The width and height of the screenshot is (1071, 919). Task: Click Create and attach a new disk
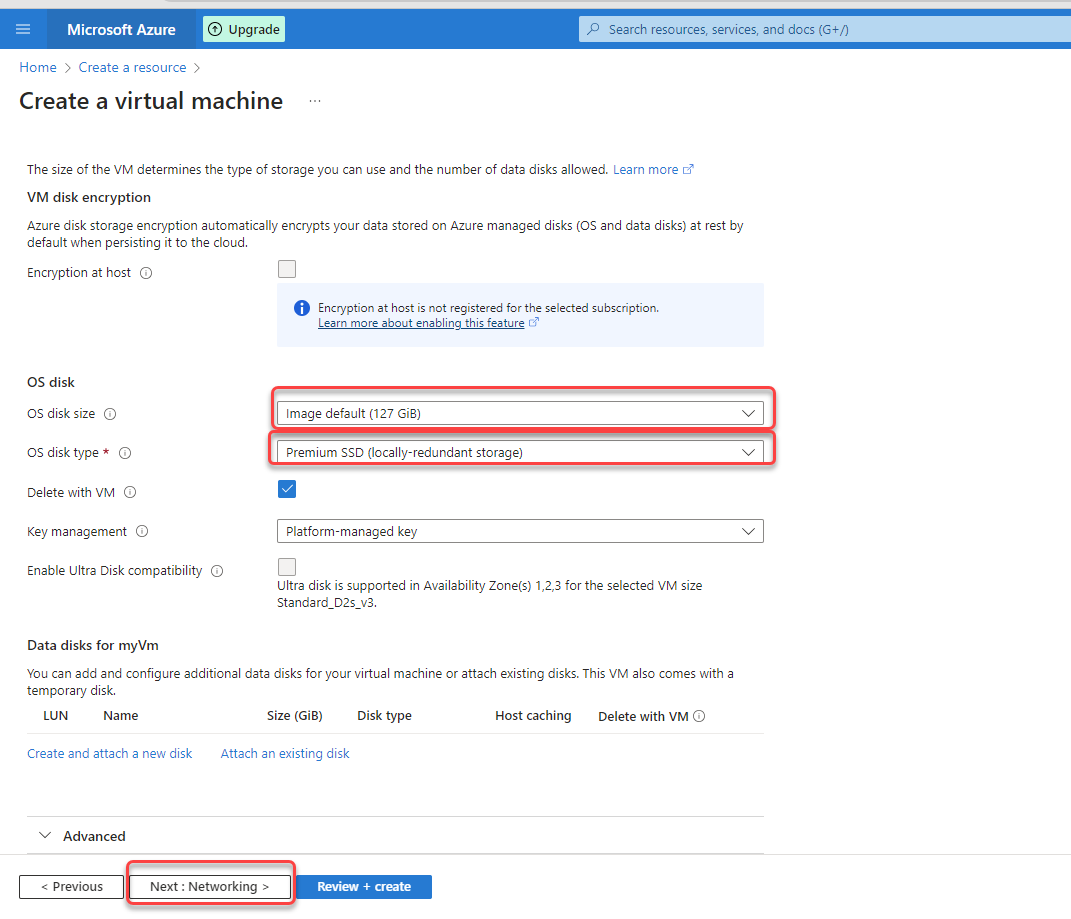109,753
